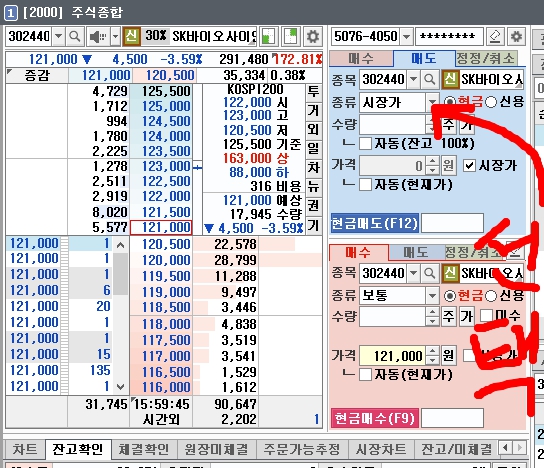Click the buy panel 수량 stepper
The width and height of the screenshot is (544, 468).
point(432,316)
